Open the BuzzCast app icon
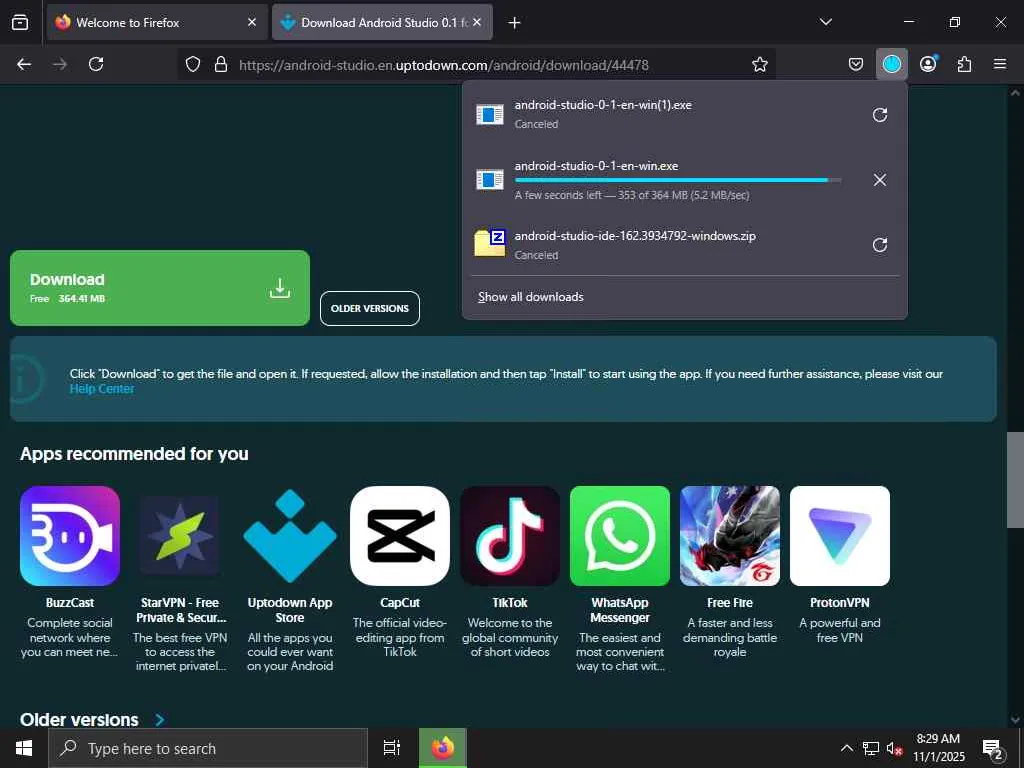1024x768 pixels. click(70, 536)
